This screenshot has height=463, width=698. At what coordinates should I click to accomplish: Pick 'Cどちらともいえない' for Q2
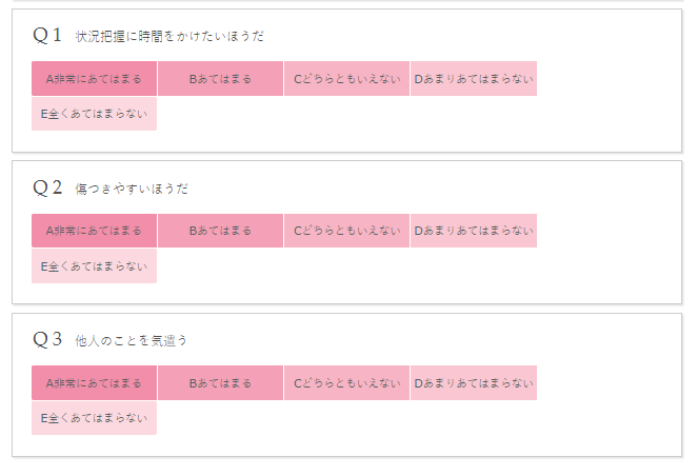[x=346, y=231]
